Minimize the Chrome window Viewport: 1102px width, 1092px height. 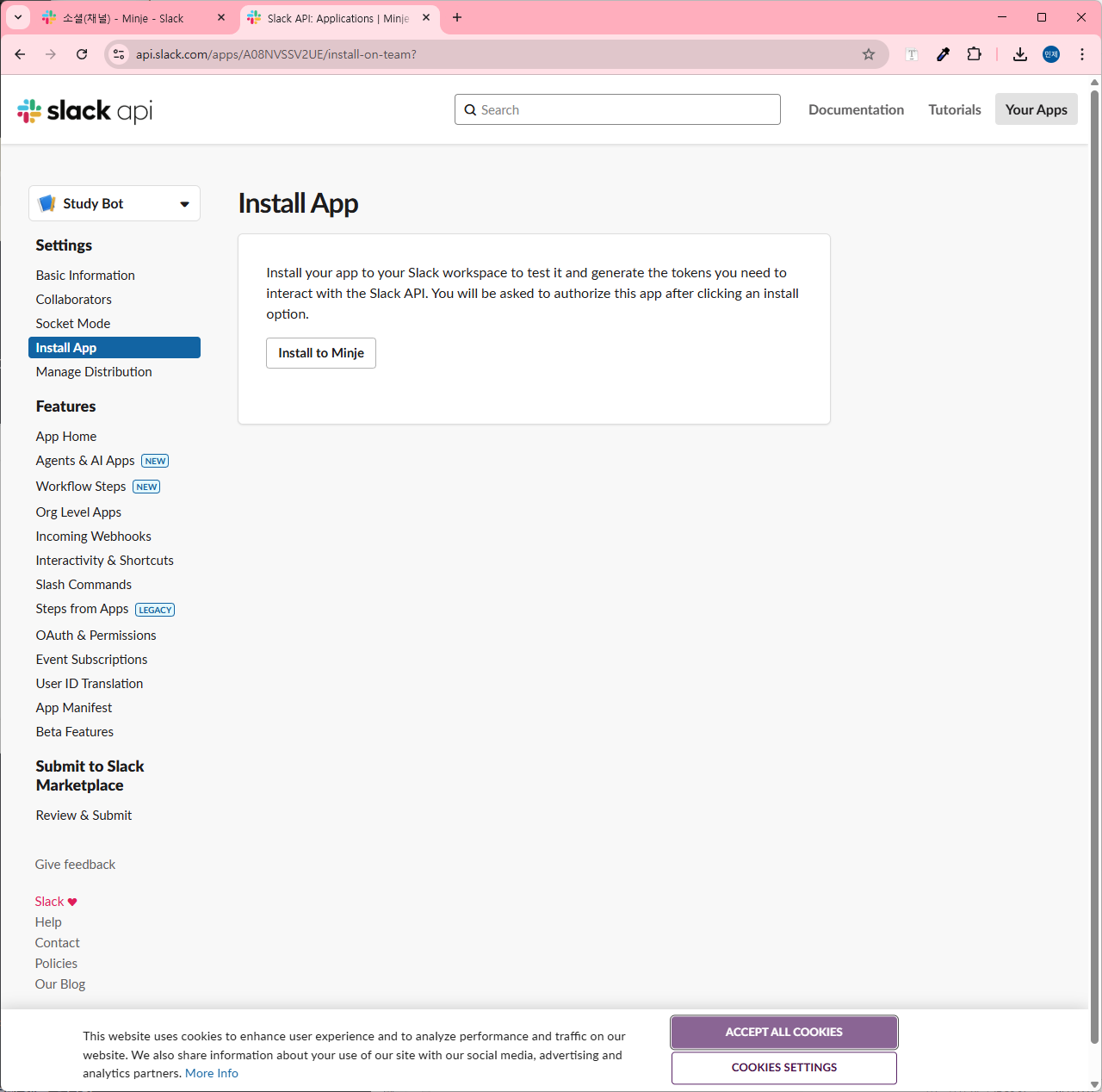pyautogui.click(x=1002, y=17)
